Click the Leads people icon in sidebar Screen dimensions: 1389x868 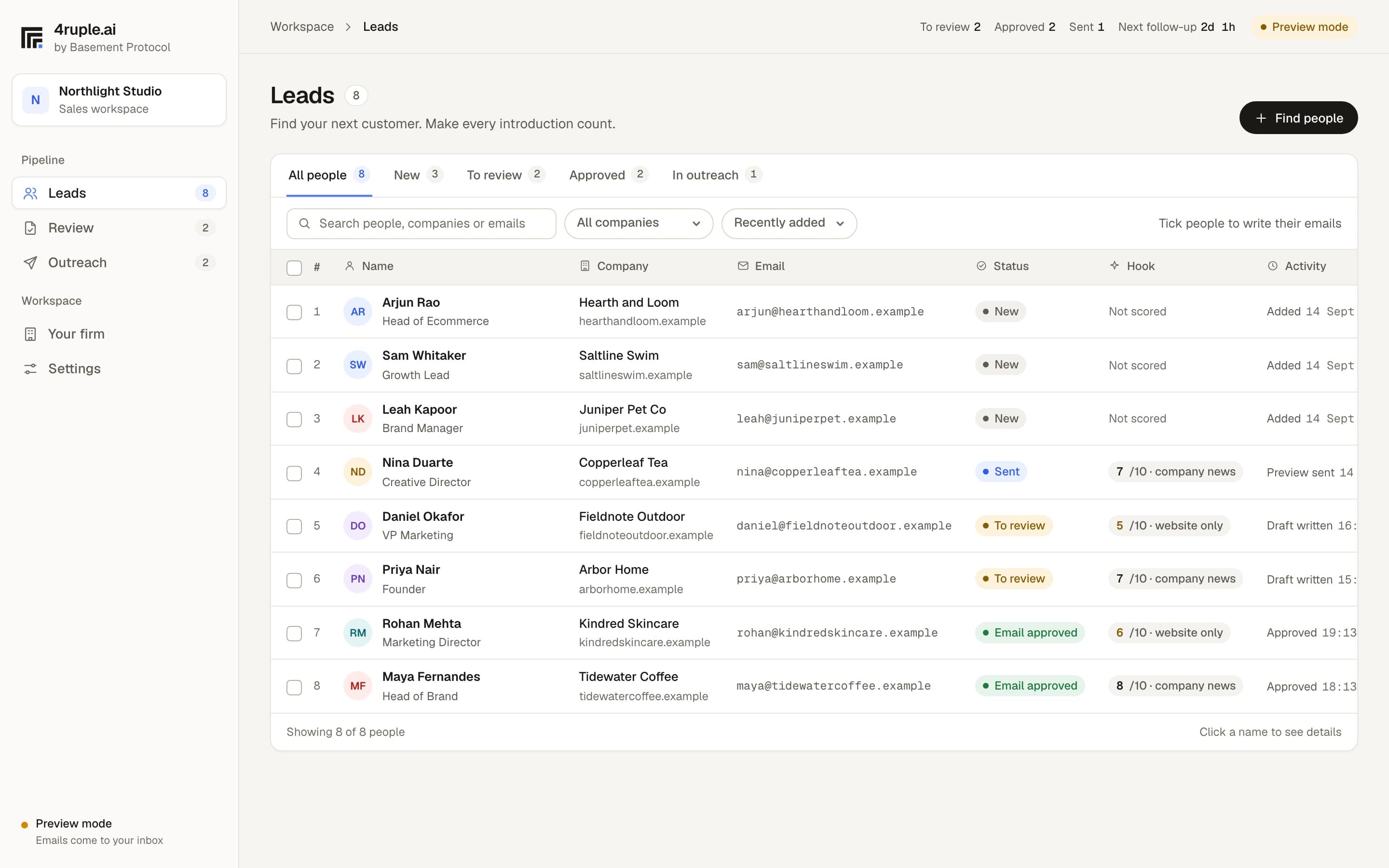click(30, 193)
